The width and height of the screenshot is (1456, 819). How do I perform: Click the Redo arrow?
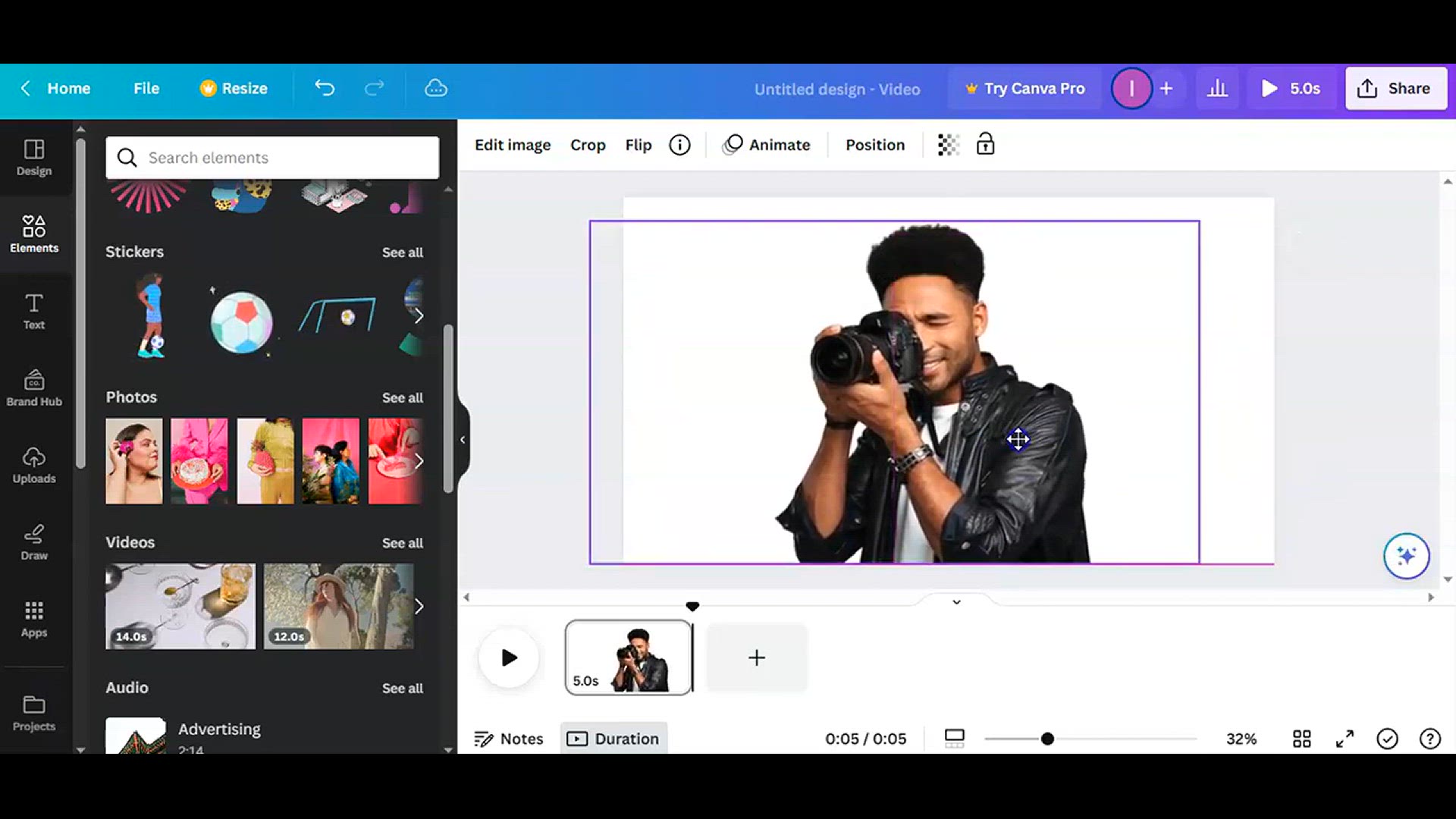pos(375,89)
